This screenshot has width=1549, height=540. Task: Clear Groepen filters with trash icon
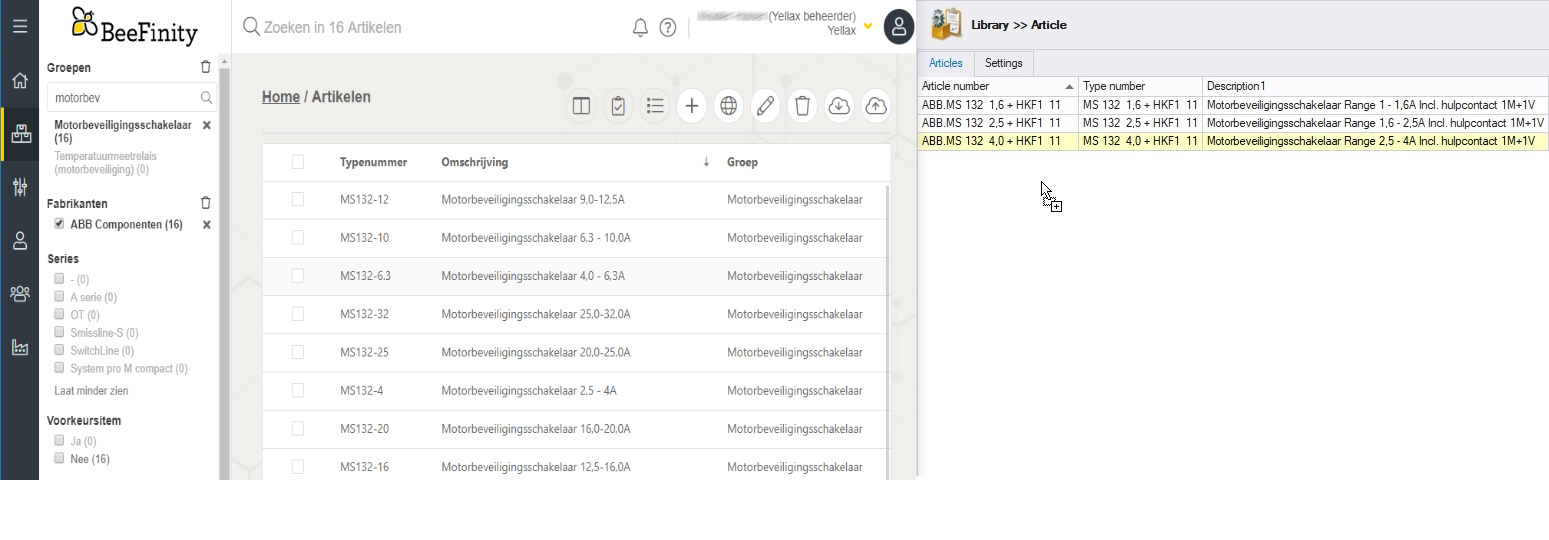[x=206, y=68]
